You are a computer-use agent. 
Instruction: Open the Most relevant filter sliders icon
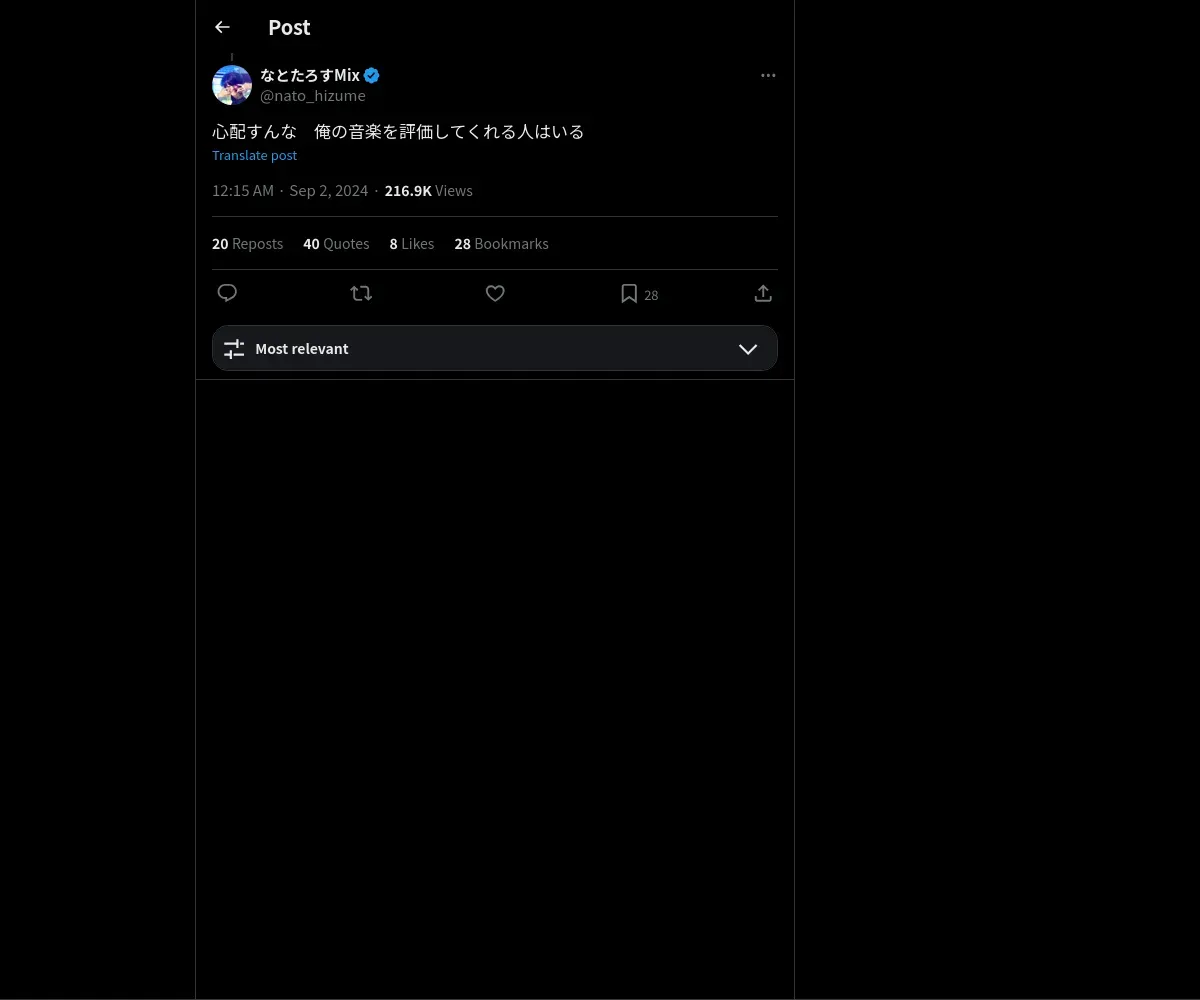click(x=234, y=349)
